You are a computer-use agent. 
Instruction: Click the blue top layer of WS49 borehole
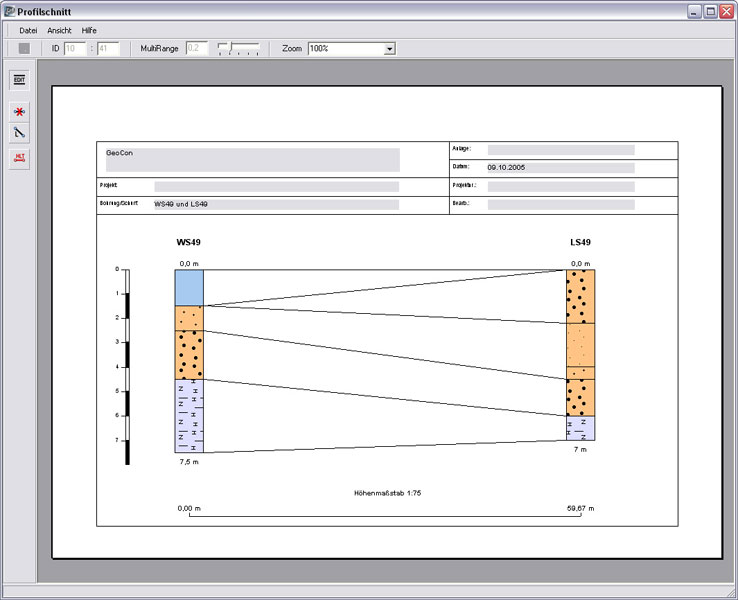click(x=189, y=287)
